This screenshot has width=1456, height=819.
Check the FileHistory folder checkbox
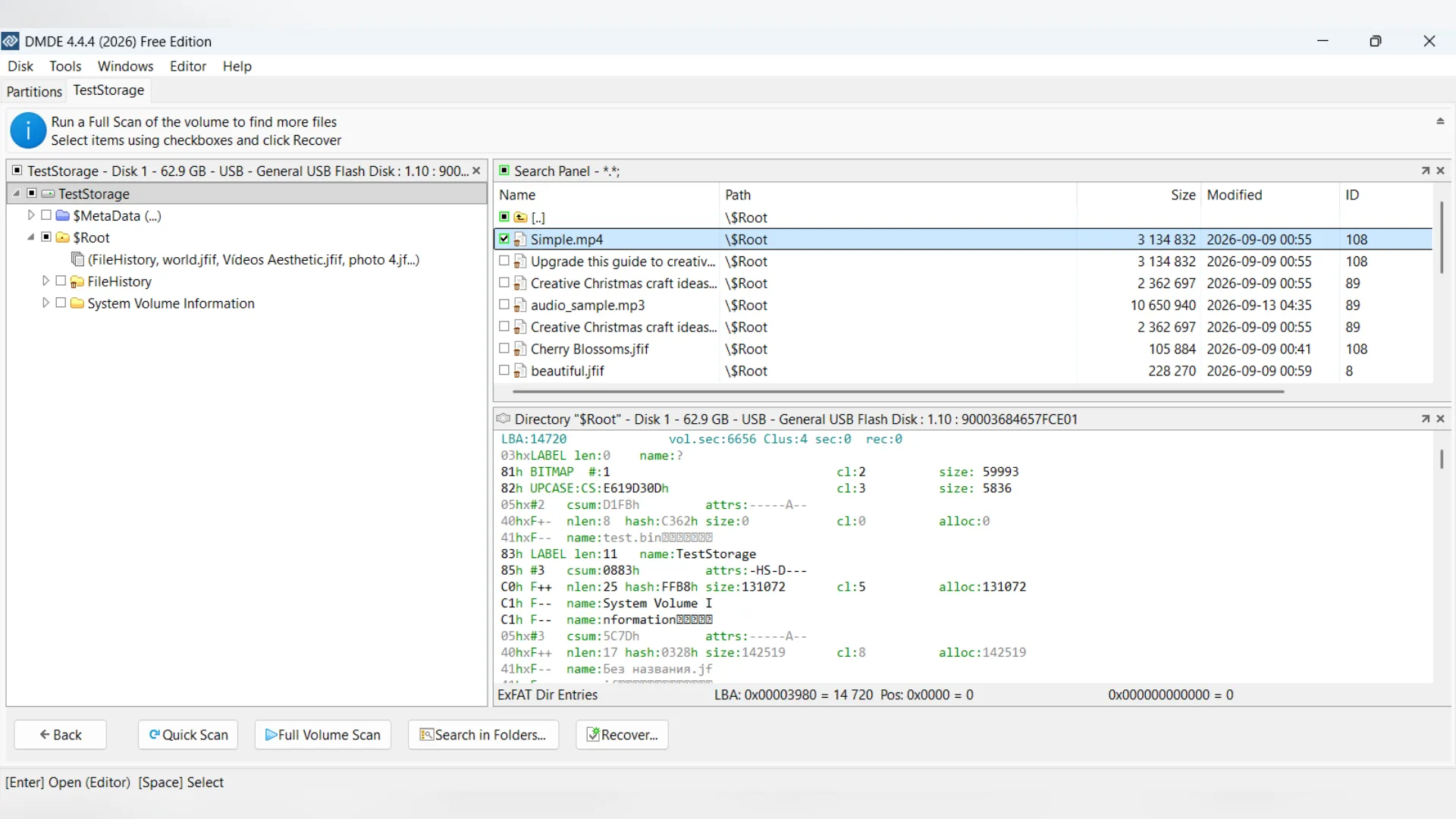61,281
